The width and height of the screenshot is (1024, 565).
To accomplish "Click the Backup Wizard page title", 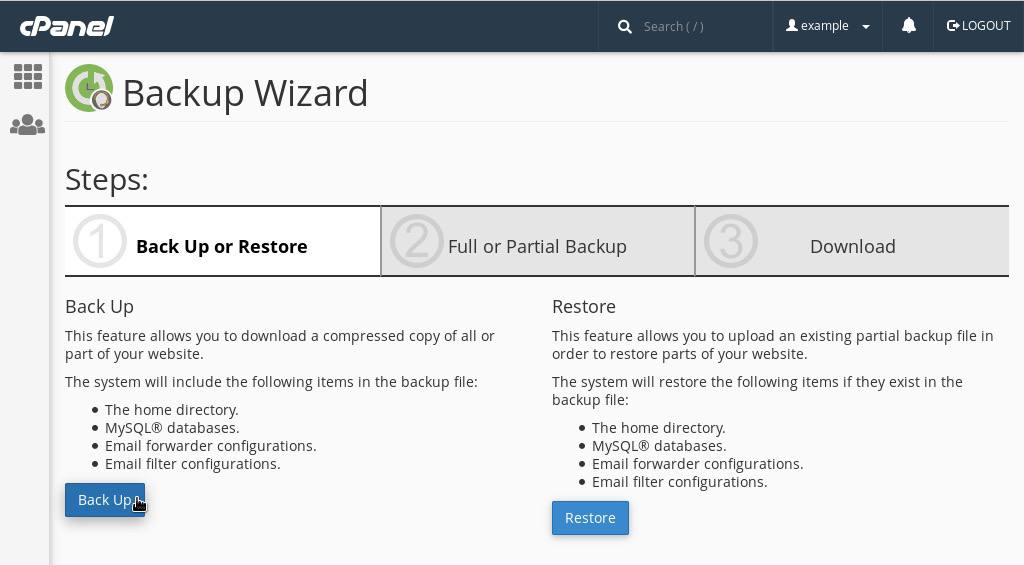I will point(245,93).
